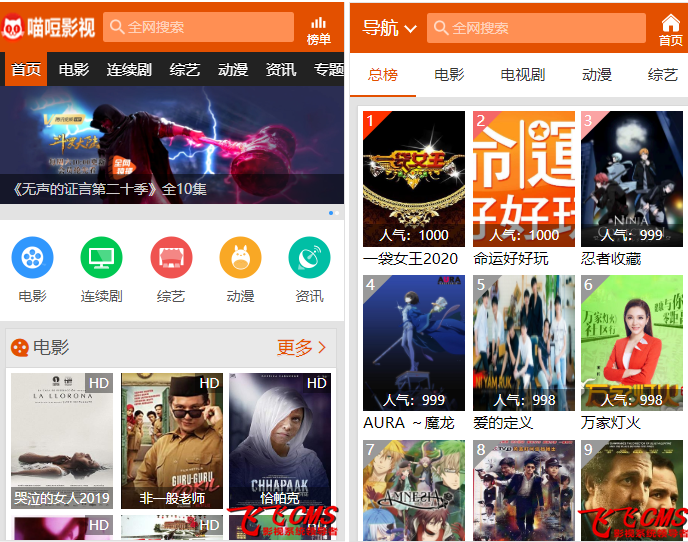Click the 万家灯火 title link
The image size is (688, 542).
coord(611,423)
